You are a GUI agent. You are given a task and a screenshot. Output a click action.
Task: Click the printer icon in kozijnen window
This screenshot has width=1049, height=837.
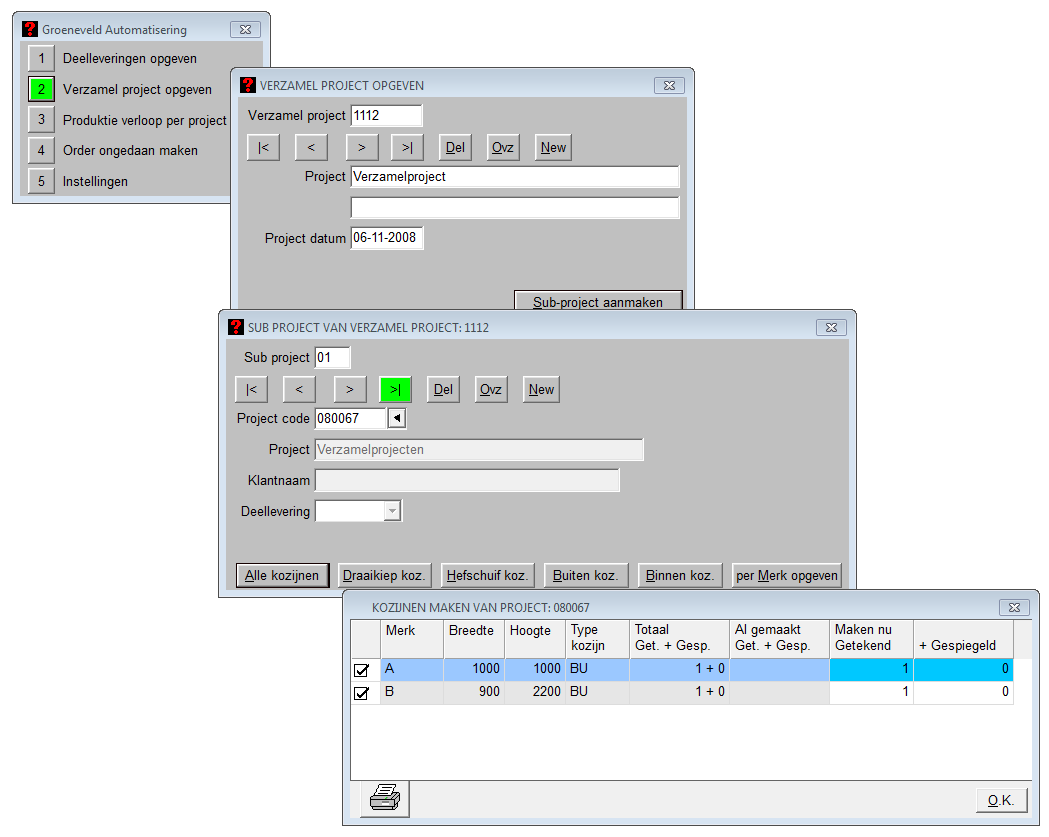tap(385, 799)
